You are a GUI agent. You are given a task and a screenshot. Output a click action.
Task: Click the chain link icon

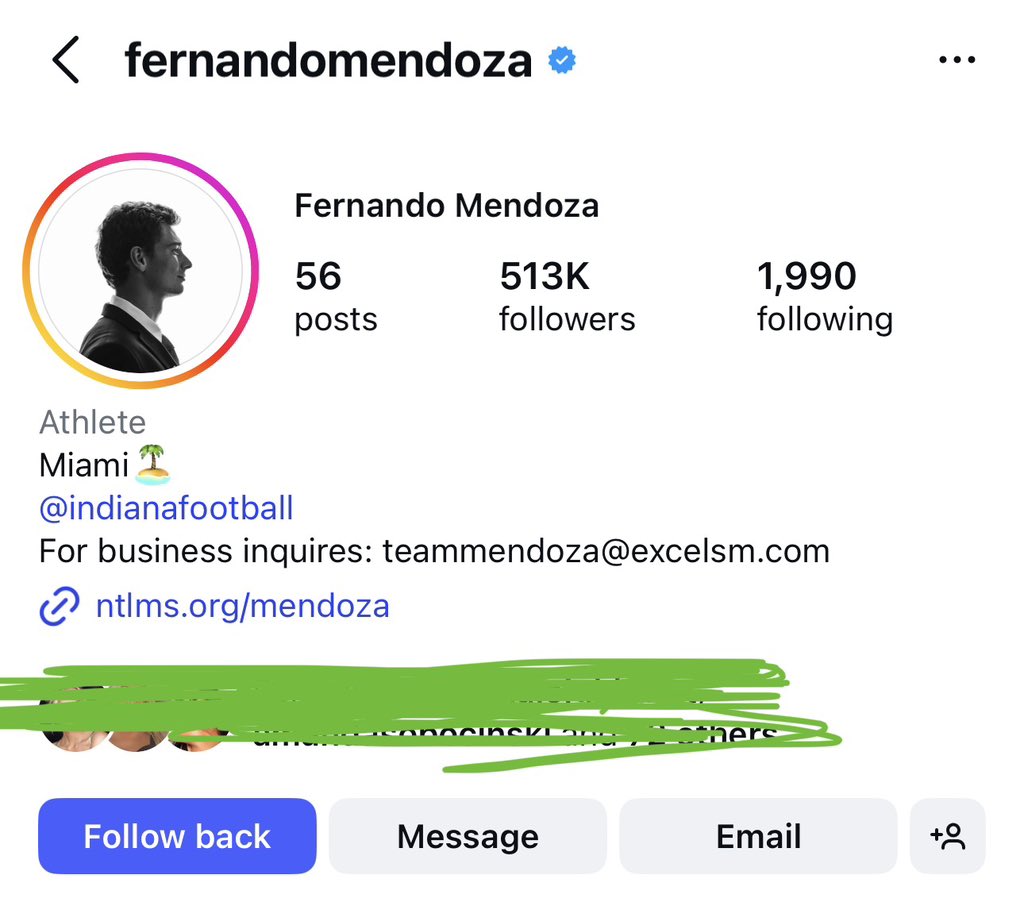click(59, 607)
